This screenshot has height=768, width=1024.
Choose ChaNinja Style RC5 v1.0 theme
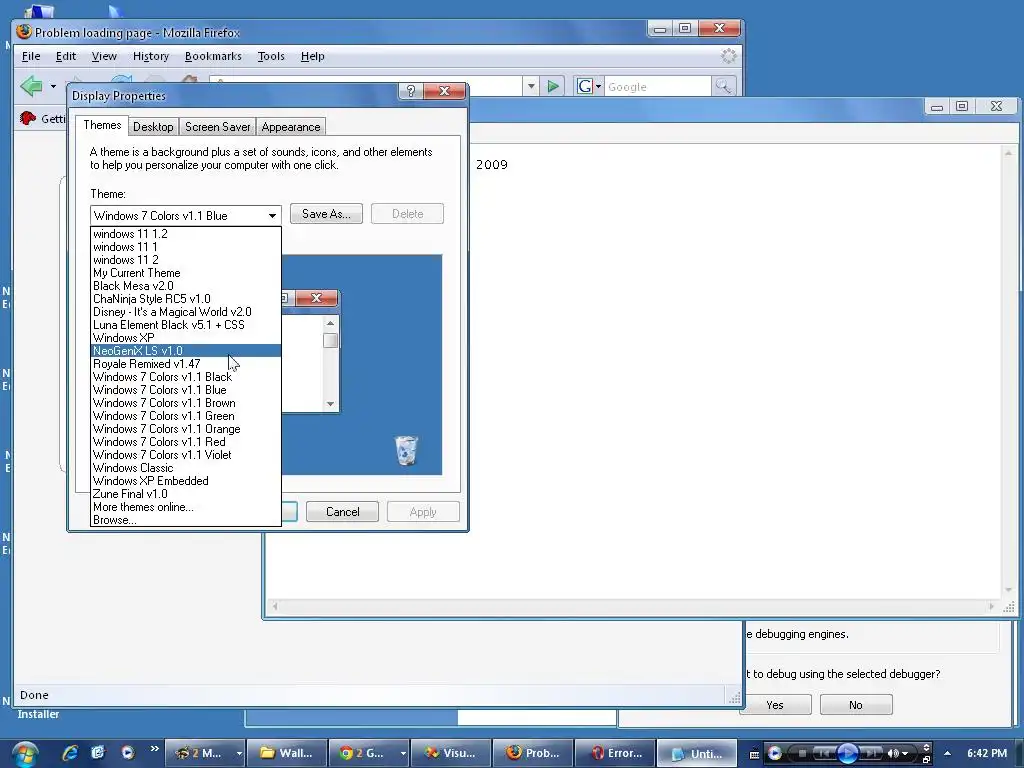click(185, 299)
